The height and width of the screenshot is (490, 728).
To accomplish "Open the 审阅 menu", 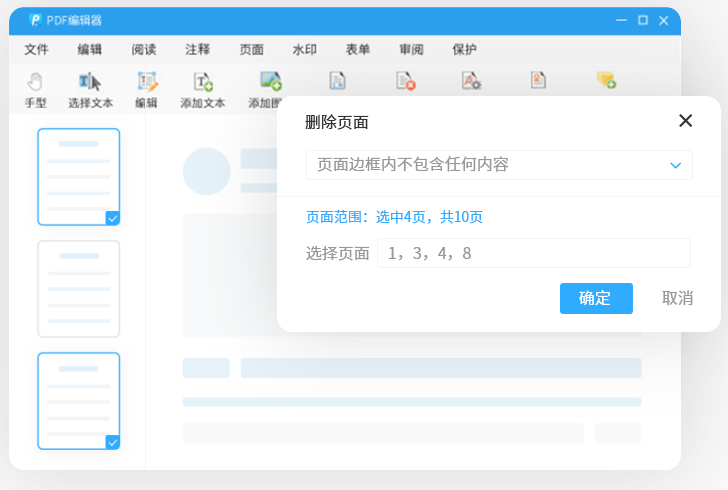I will point(411,49).
